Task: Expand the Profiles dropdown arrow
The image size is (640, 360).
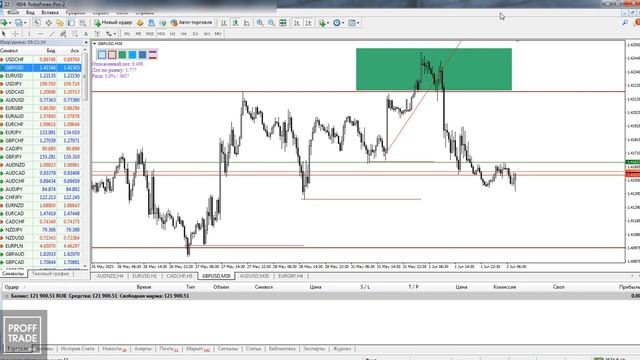Action: tap(24, 23)
